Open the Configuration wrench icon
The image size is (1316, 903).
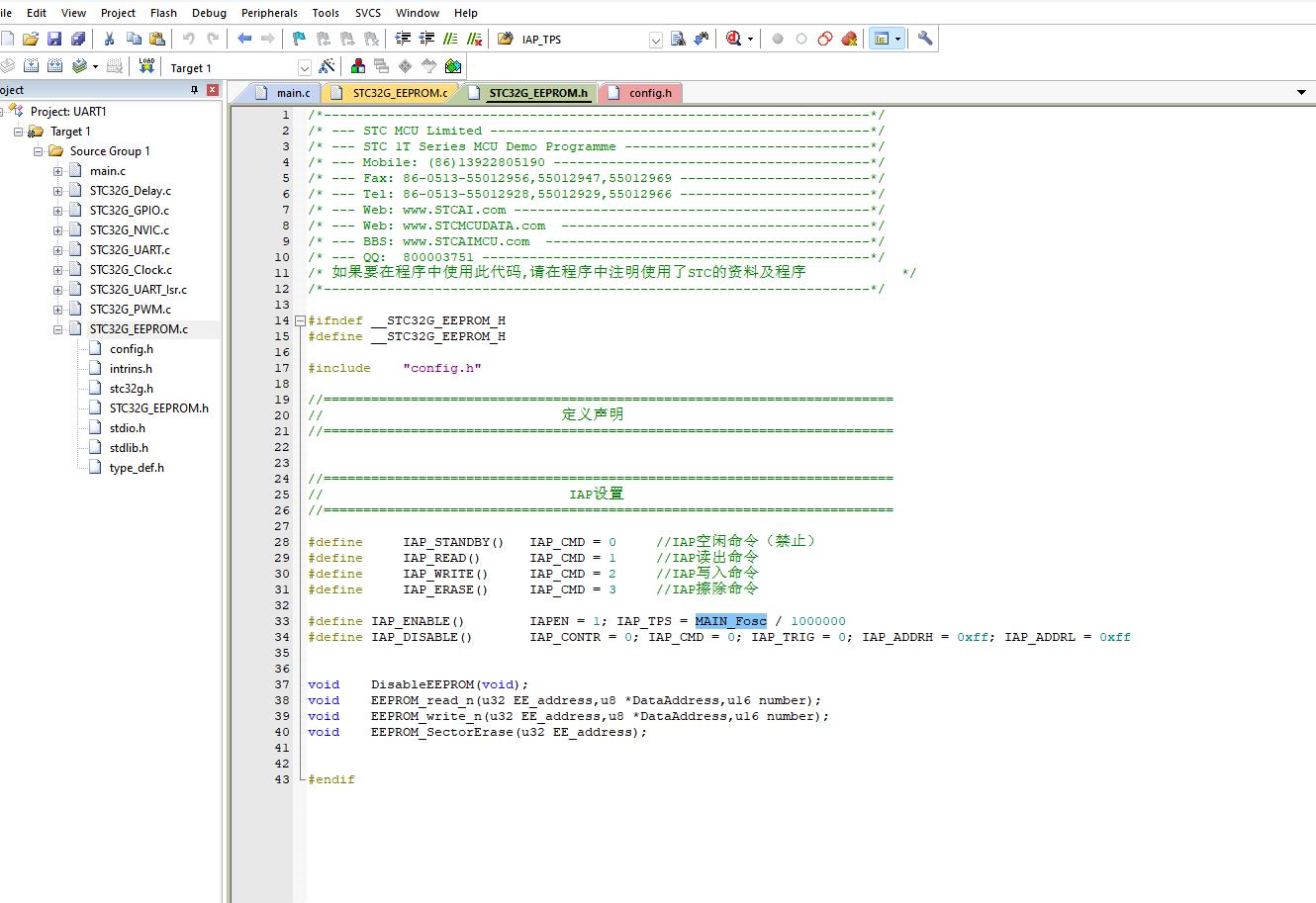pos(925,39)
